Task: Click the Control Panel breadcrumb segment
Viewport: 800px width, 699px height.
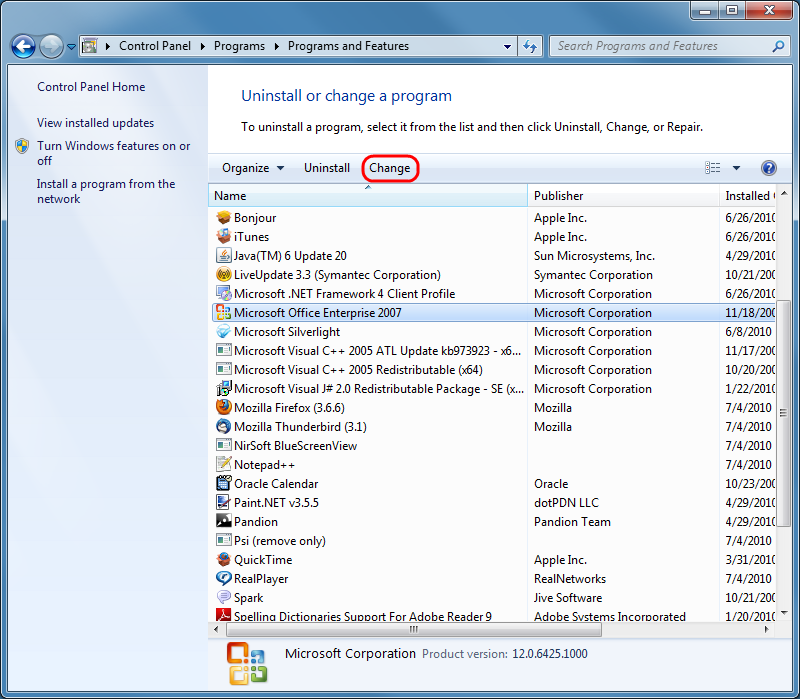Action: click(x=155, y=46)
